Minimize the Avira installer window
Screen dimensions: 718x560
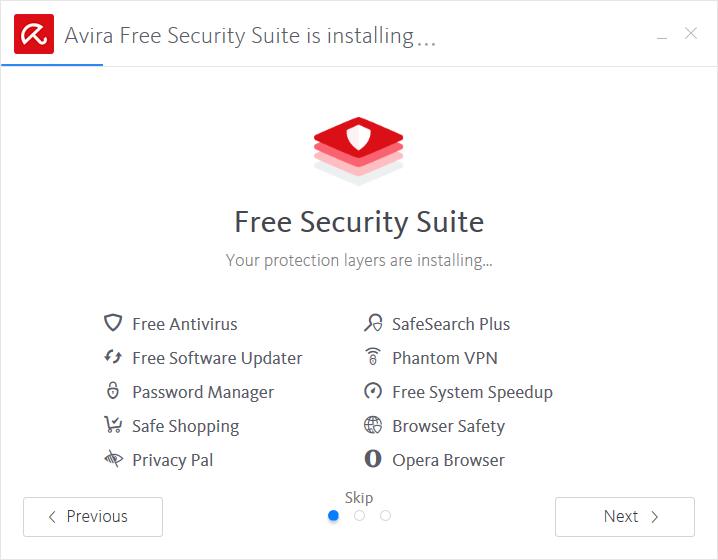coord(662,36)
